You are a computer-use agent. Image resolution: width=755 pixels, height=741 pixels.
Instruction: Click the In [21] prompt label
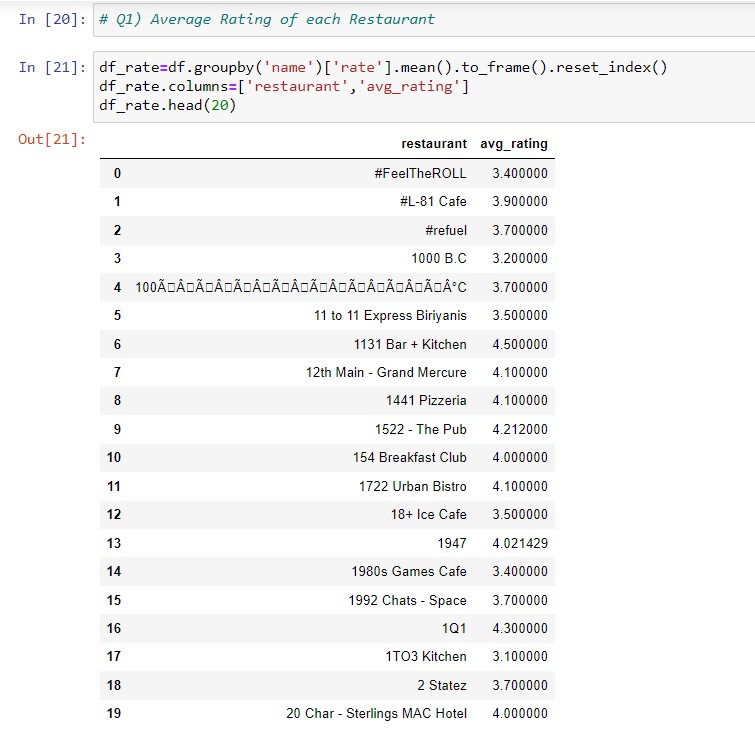(52, 67)
